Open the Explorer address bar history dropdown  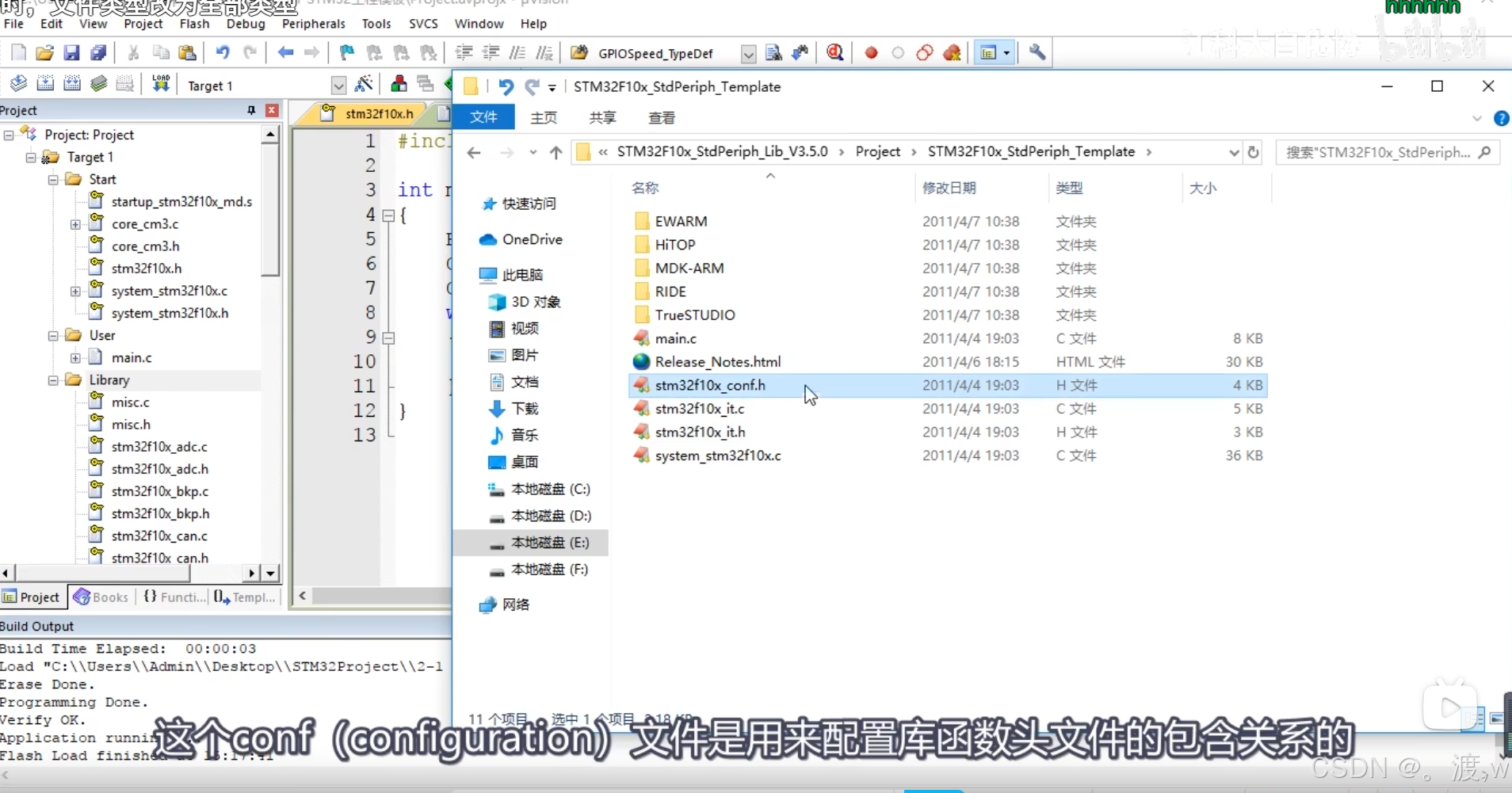(x=1233, y=152)
